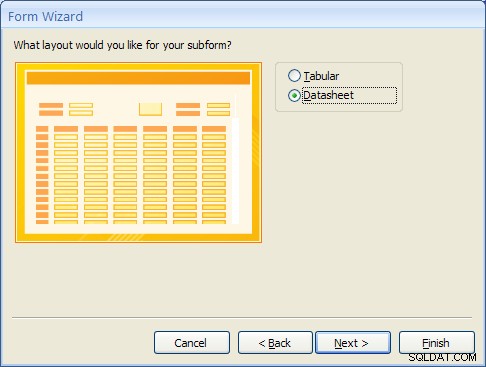Click the pale yellow square in preview

click(x=150, y=109)
